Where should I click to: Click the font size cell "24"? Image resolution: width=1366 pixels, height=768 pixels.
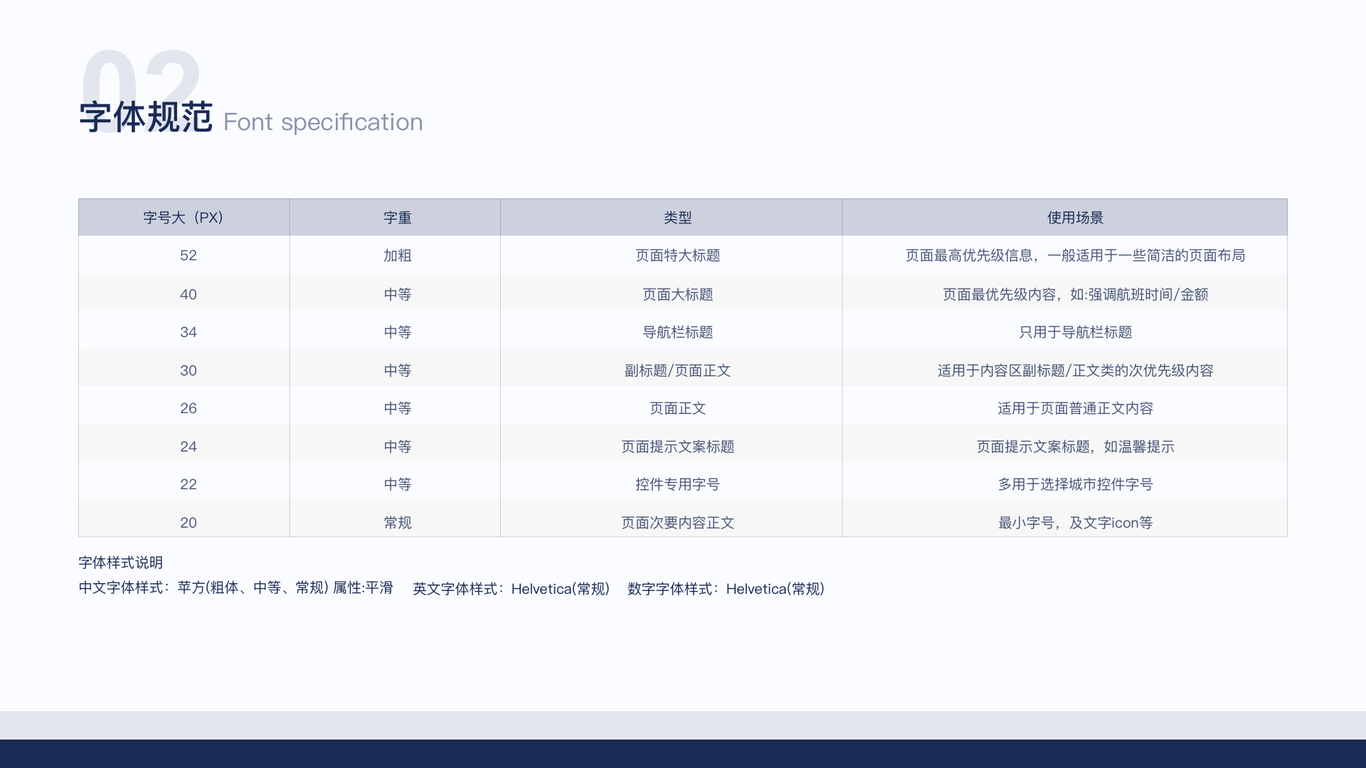pyautogui.click(x=189, y=446)
